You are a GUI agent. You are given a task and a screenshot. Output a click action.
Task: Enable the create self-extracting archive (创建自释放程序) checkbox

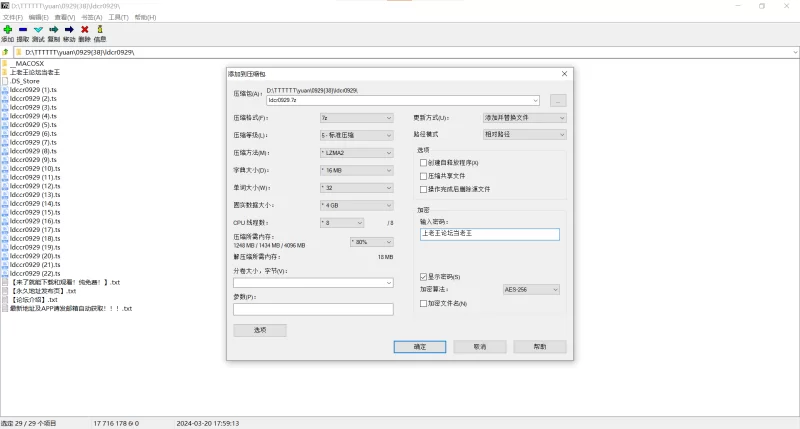point(424,162)
